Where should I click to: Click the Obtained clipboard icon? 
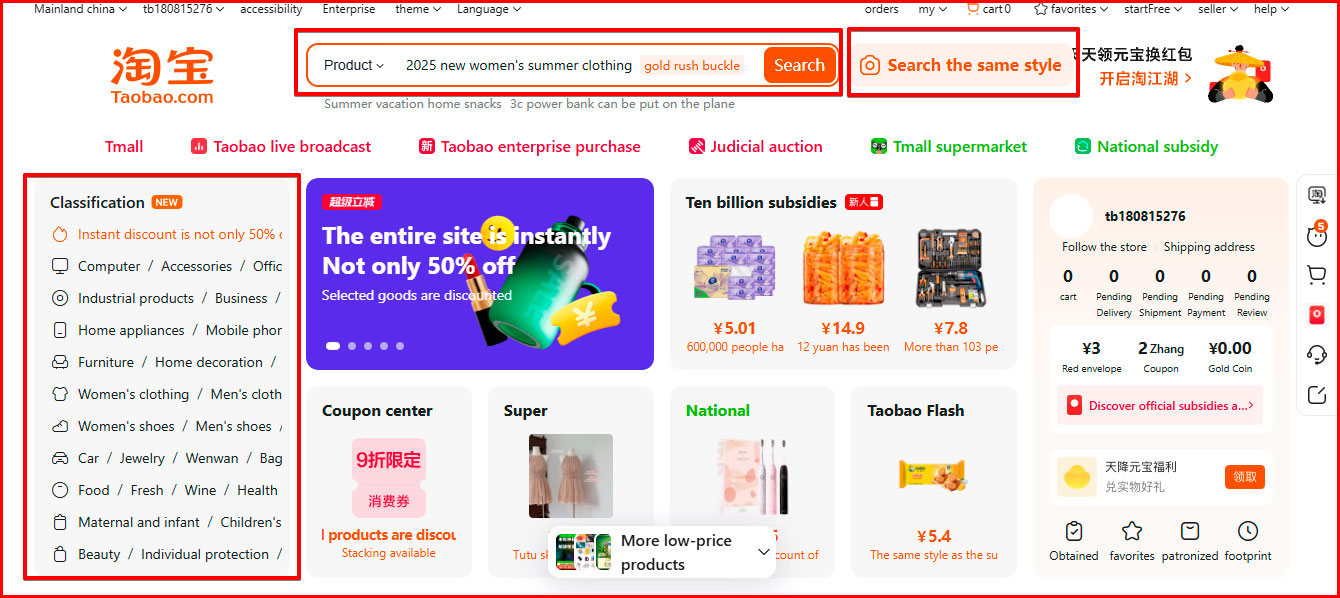tap(1074, 531)
